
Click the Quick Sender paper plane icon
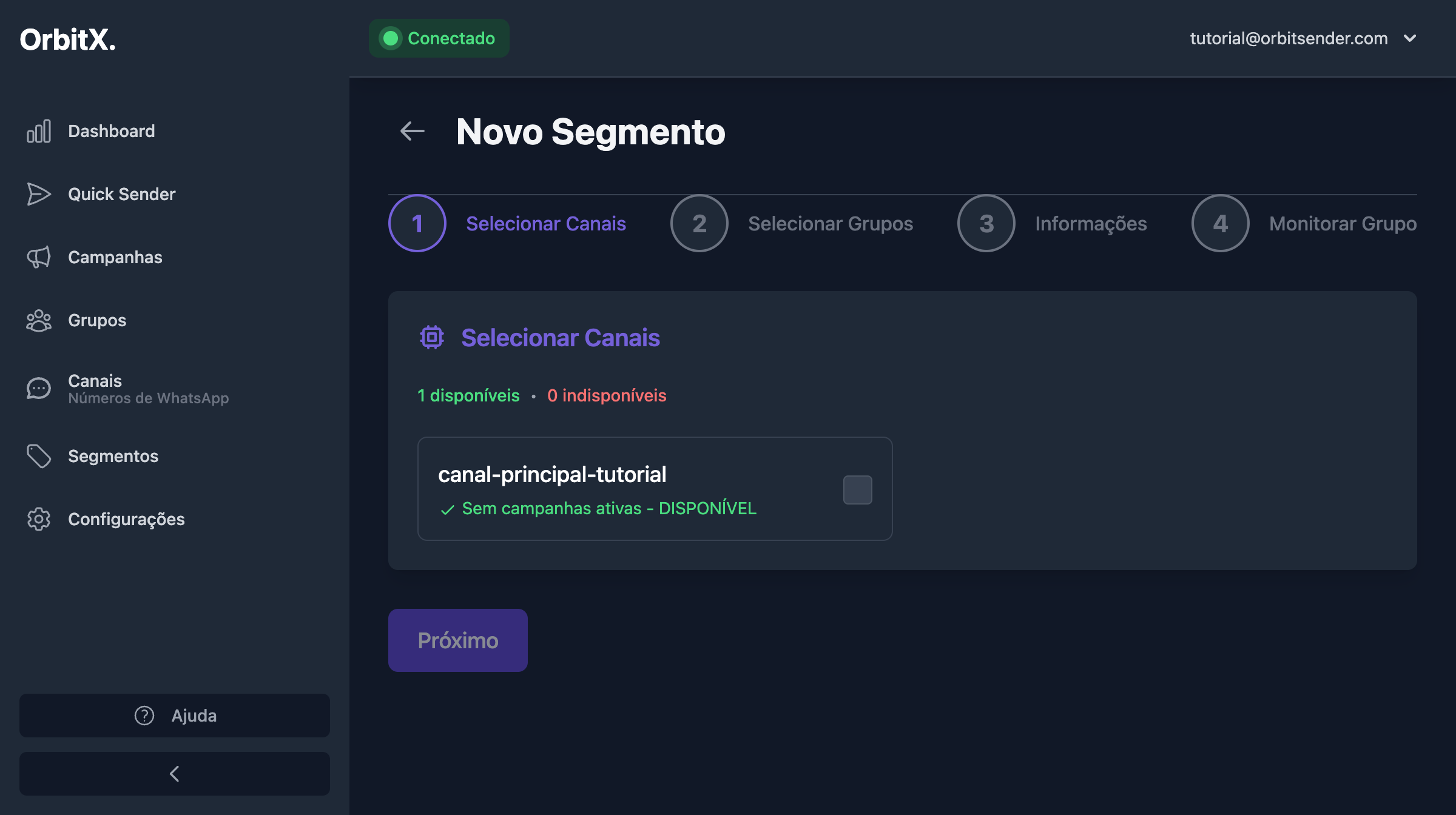(x=39, y=194)
